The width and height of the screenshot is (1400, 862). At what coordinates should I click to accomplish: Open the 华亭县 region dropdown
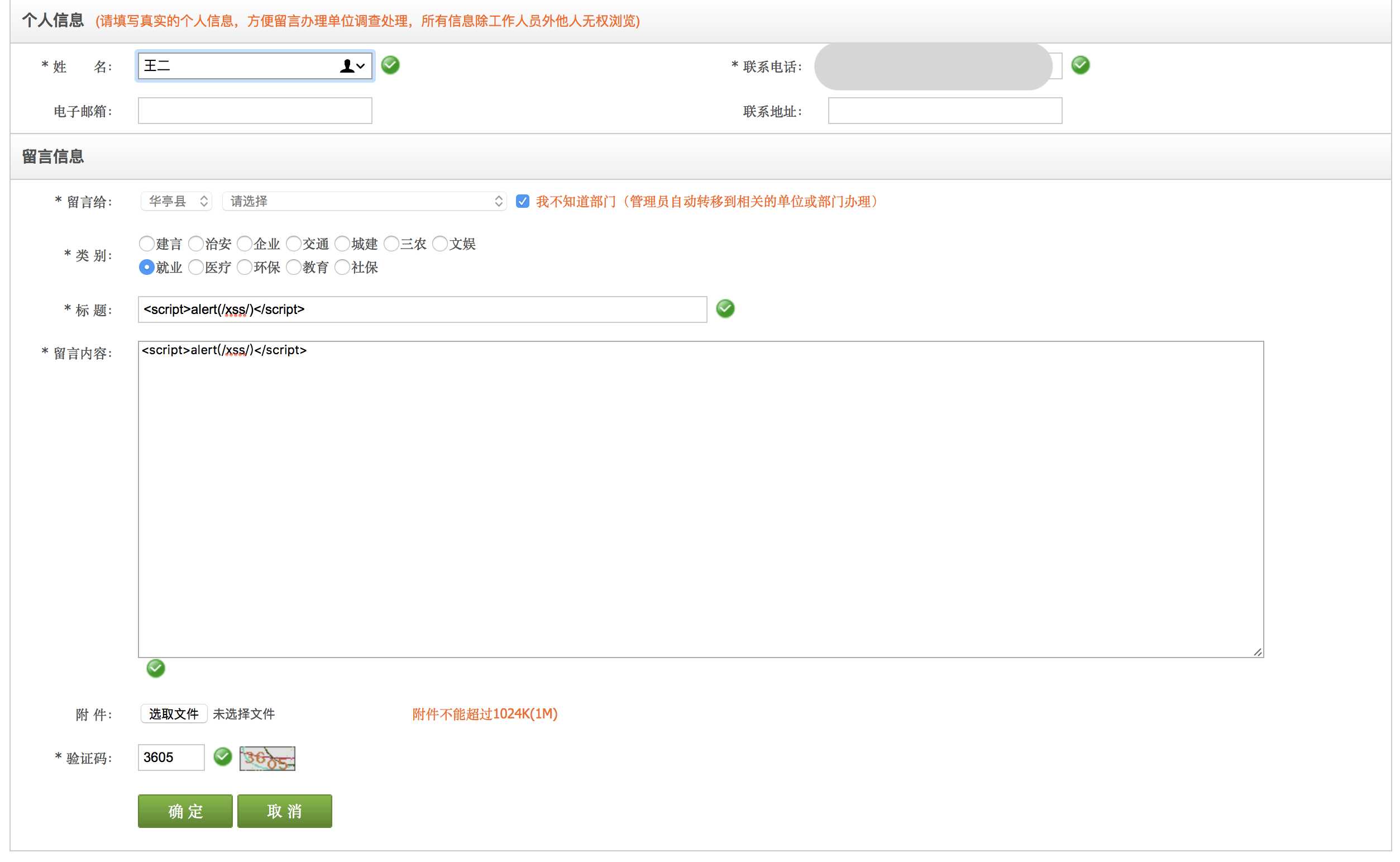point(176,201)
